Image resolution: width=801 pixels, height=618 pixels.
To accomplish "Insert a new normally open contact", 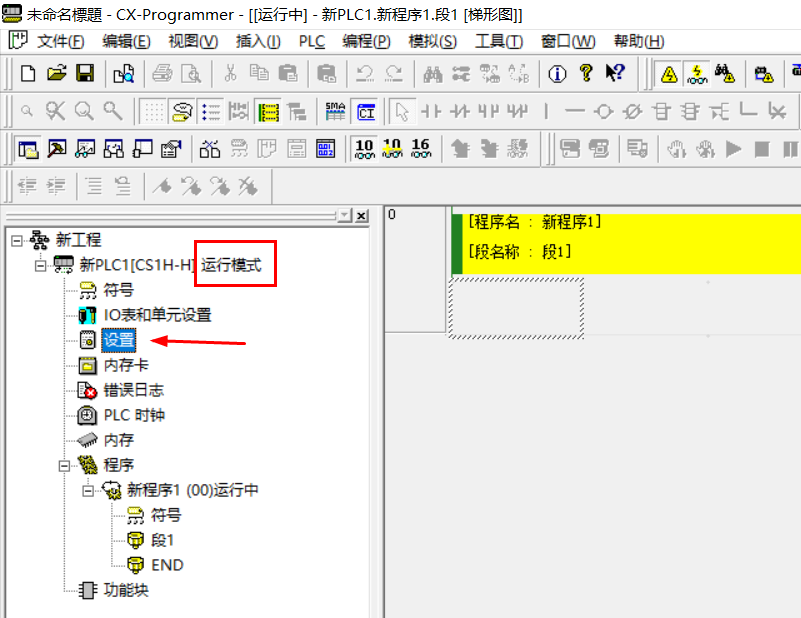I will [x=431, y=111].
